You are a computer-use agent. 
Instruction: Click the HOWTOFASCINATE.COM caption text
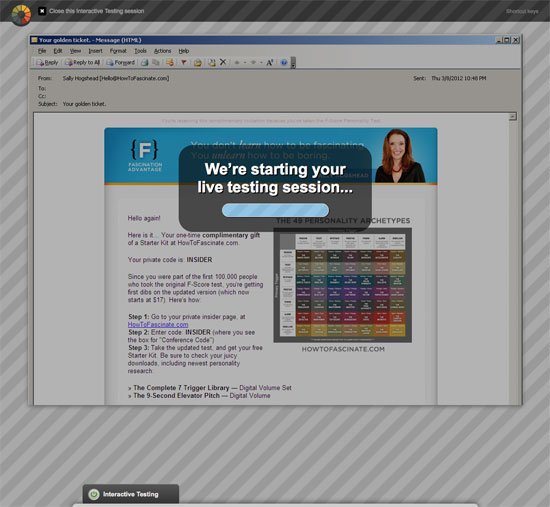pyautogui.click(x=343, y=349)
